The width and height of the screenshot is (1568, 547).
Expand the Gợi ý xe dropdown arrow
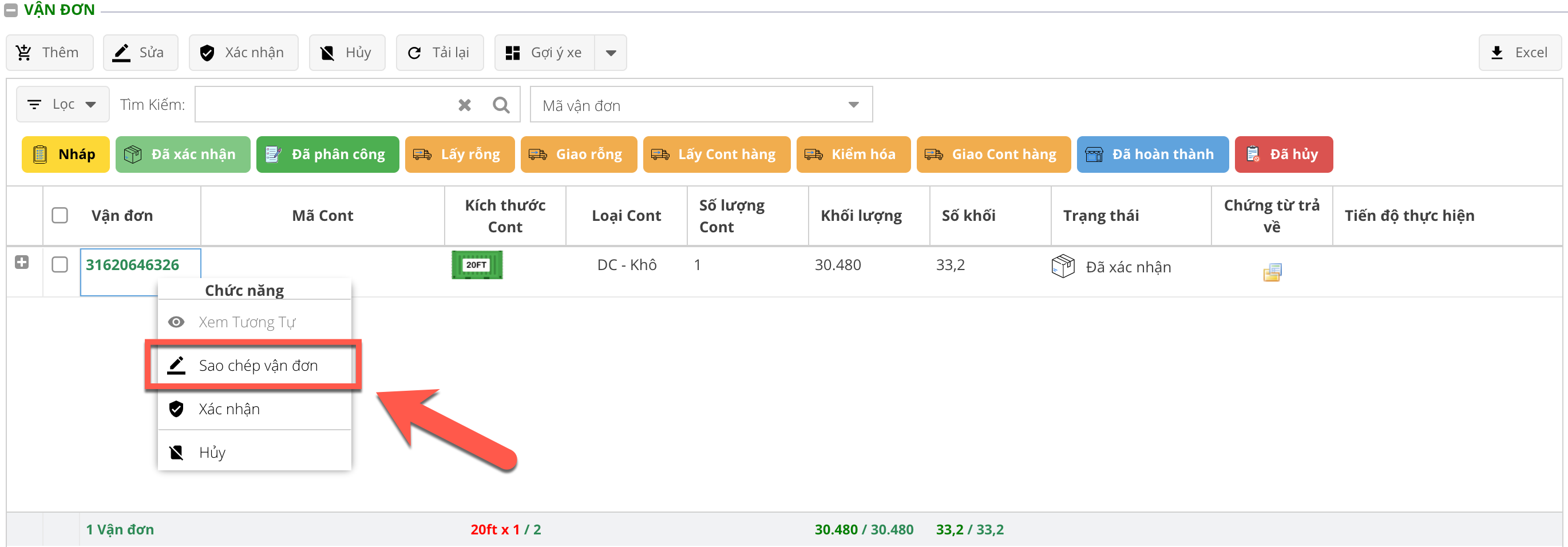click(x=611, y=53)
